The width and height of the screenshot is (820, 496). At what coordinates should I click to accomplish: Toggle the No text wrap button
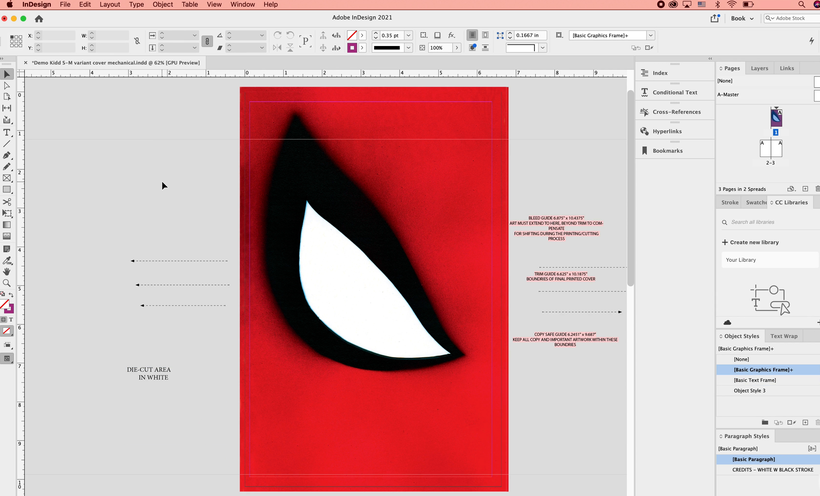click(x=472, y=35)
